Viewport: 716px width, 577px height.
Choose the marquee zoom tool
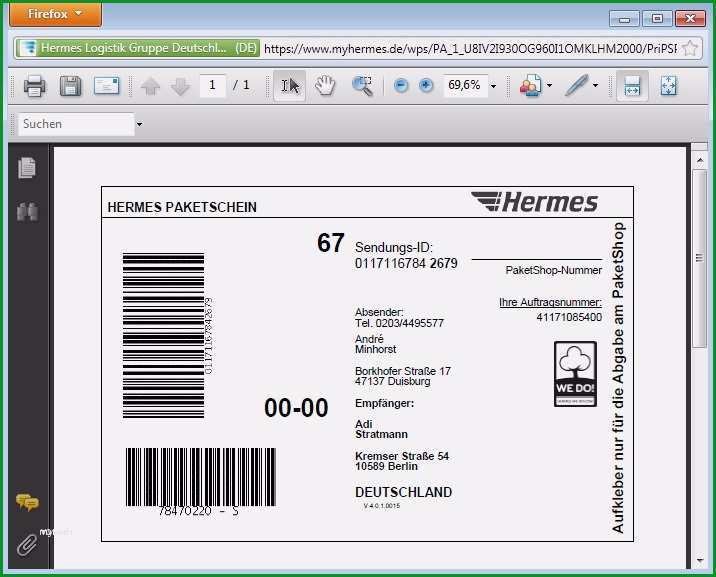tap(362, 85)
